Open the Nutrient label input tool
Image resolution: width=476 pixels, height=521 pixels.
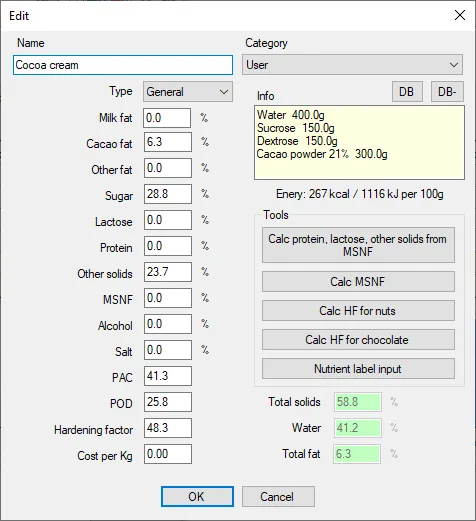tap(358, 369)
